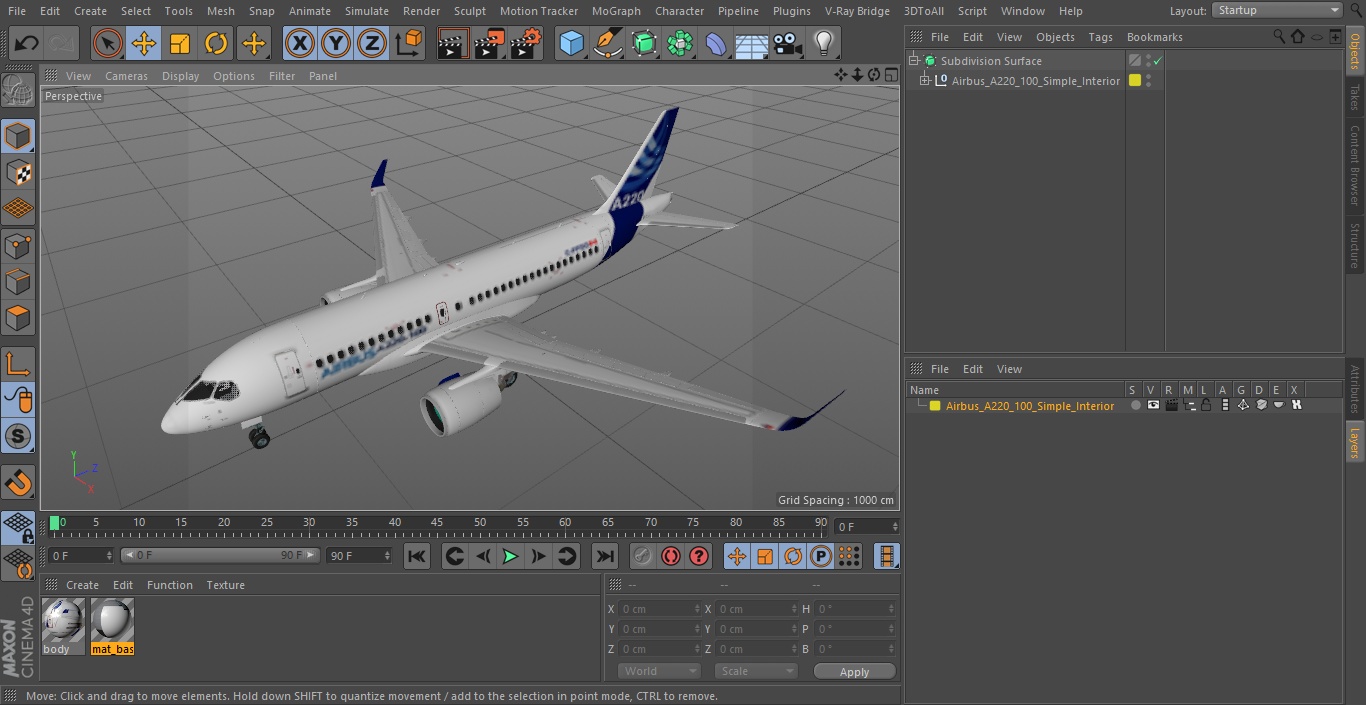Select the Rotate tool
This screenshot has height=705, width=1366.
click(216, 43)
